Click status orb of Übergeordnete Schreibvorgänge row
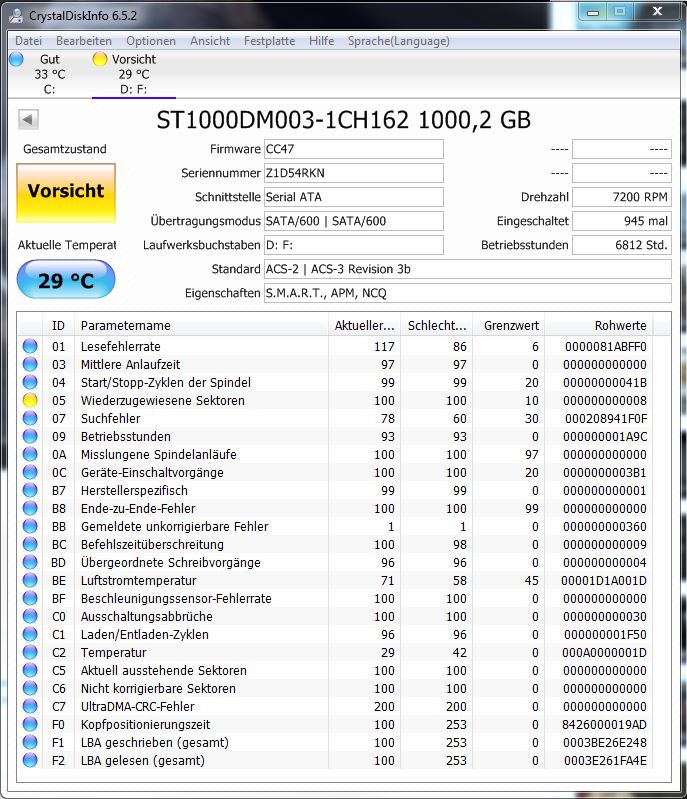 pyautogui.click(x=30, y=562)
